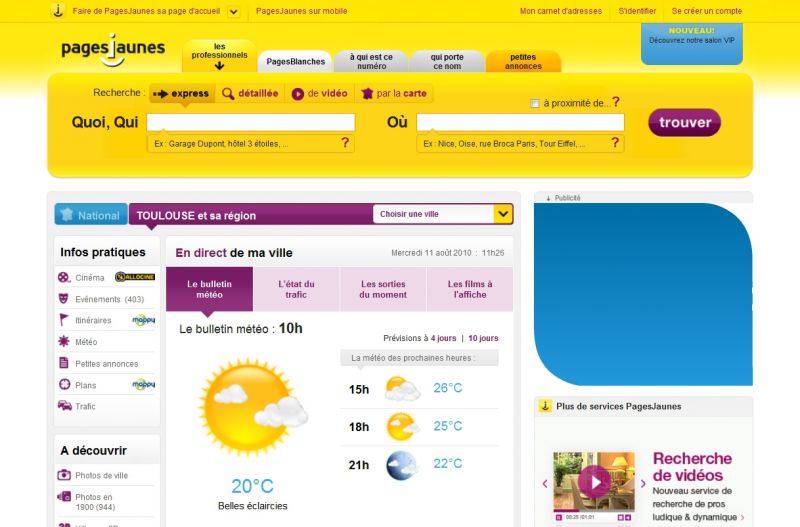Open the 'petites annonces' tab
Viewport: 800px width, 527px height.
(x=523, y=62)
